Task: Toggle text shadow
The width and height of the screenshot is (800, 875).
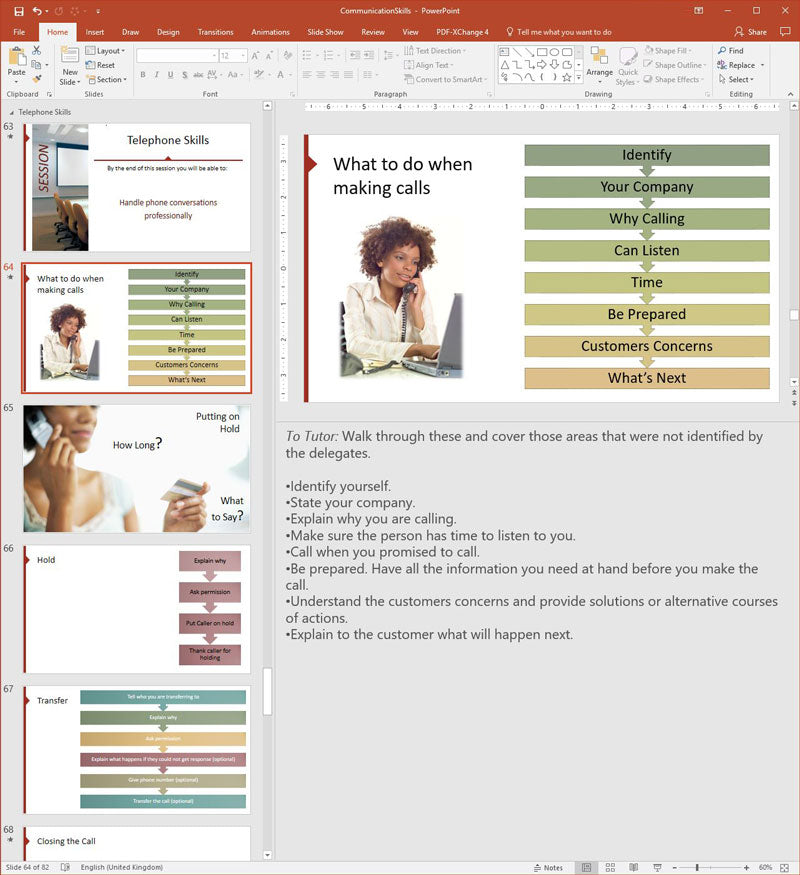Action: pos(185,74)
